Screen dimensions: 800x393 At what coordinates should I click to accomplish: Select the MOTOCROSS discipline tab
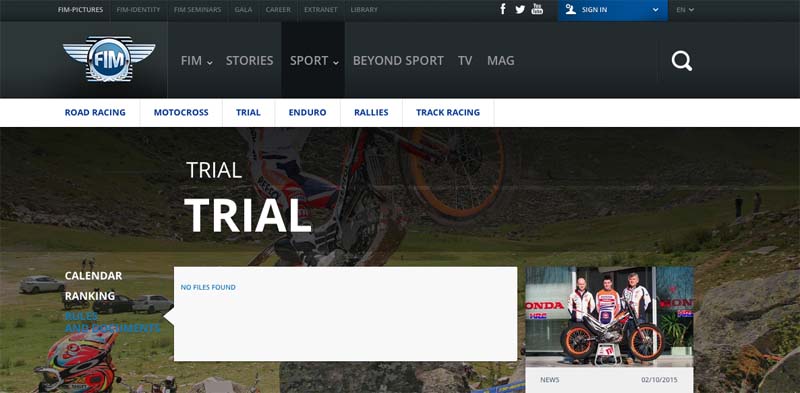pyautogui.click(x=181, y=113)
